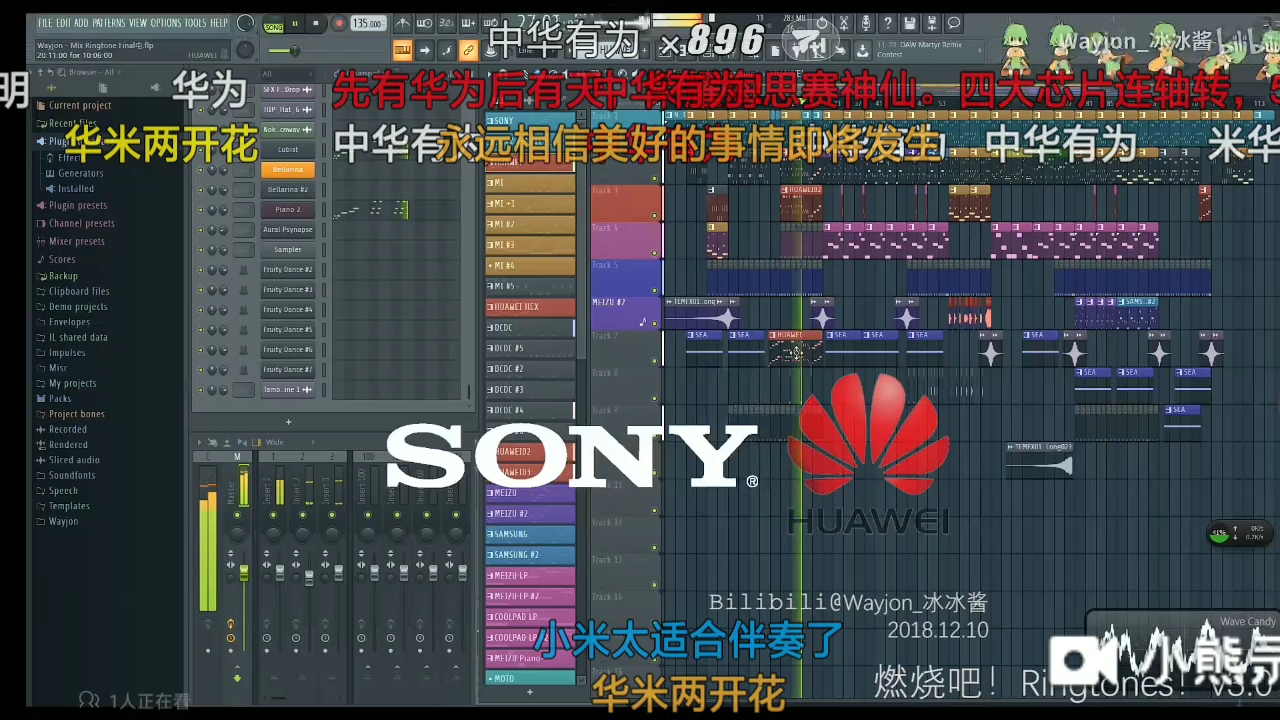The image size is (1280, 720).
Task: Click the download arrow icon beside the news panel
Action: (863, 50)
